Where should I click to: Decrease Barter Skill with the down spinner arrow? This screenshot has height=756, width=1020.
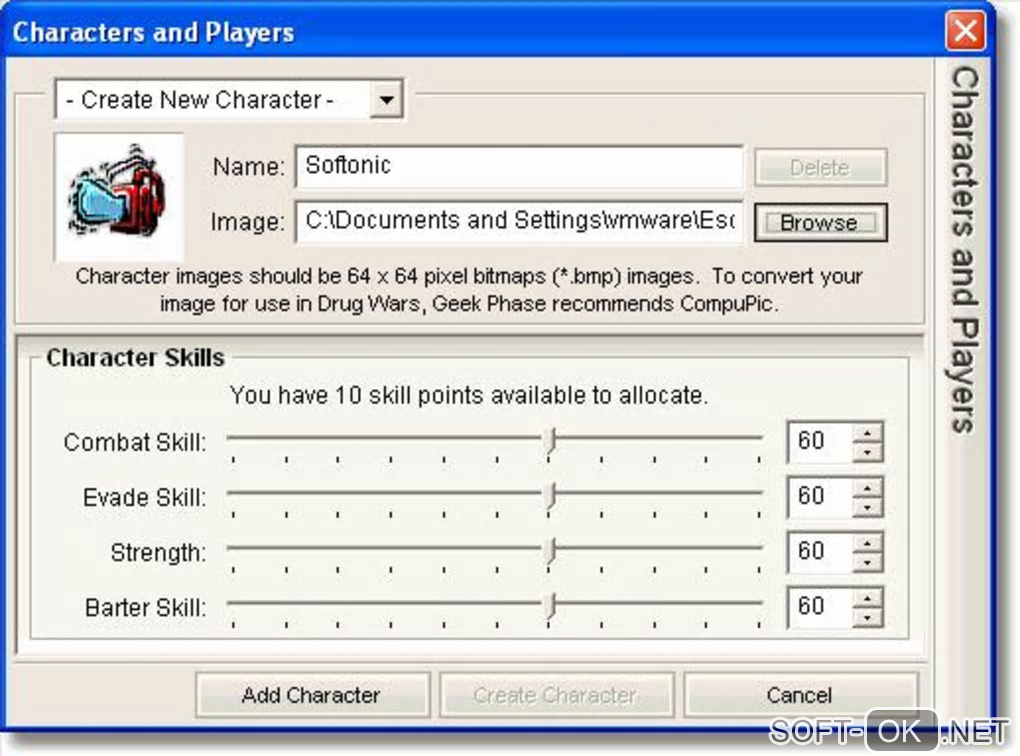coord(867,617)
